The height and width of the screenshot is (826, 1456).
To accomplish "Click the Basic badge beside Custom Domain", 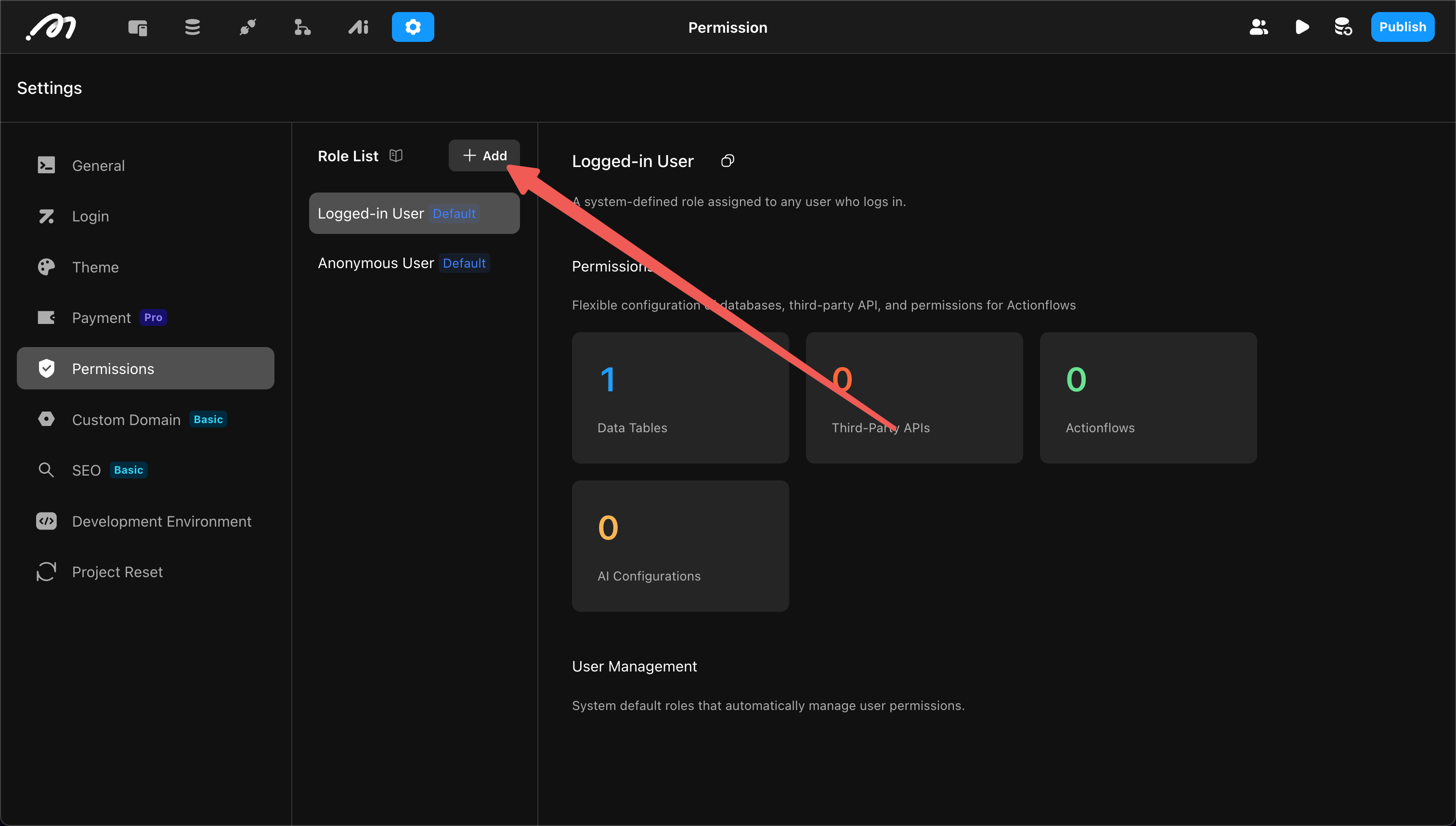I will click(208, 419).
